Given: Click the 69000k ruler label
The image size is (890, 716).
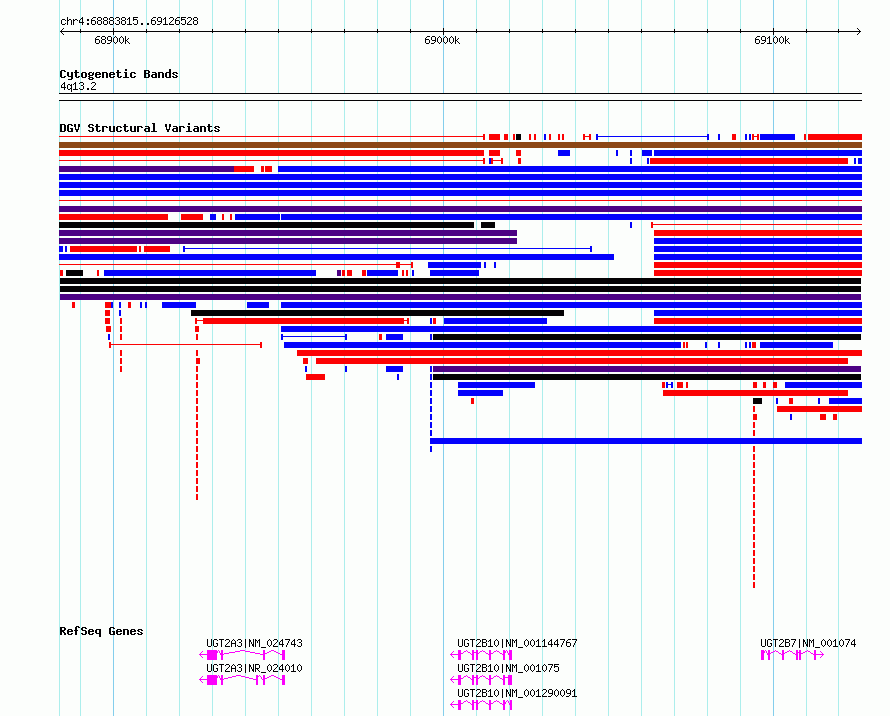Looking at the screenshot, I should pos(442,40).
